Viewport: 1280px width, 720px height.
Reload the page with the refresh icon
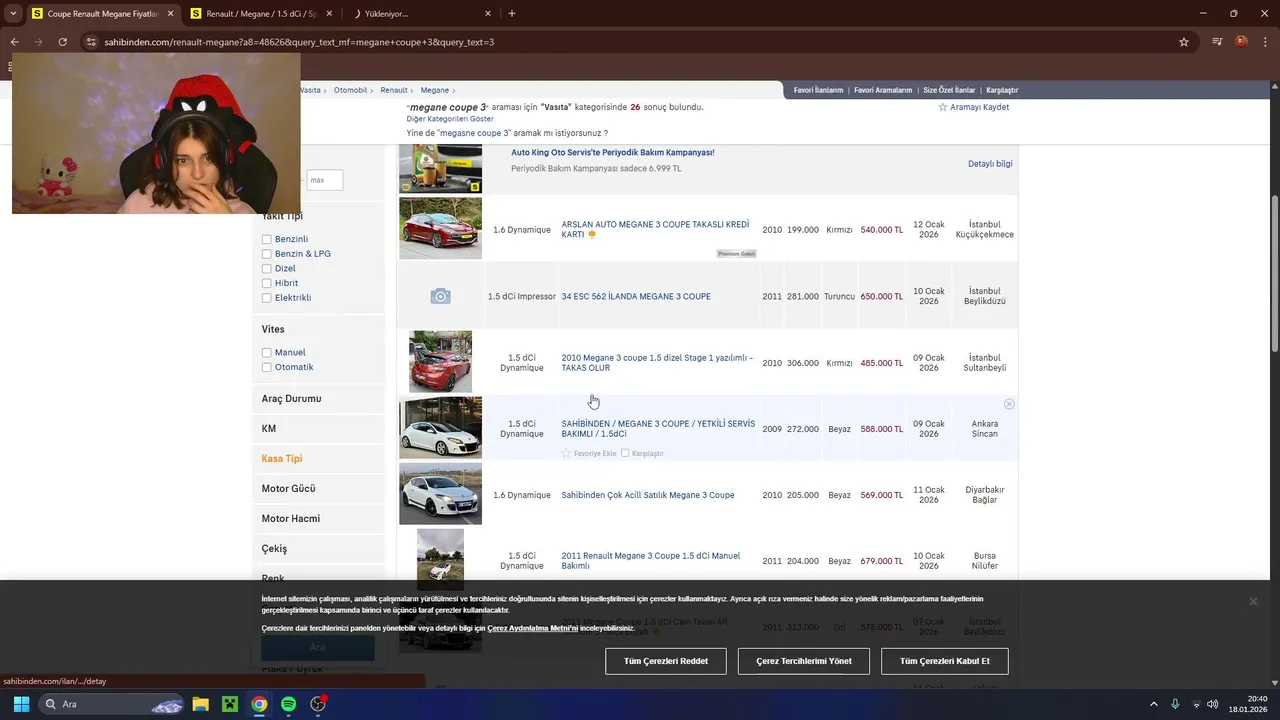click(x=62, y=42)
